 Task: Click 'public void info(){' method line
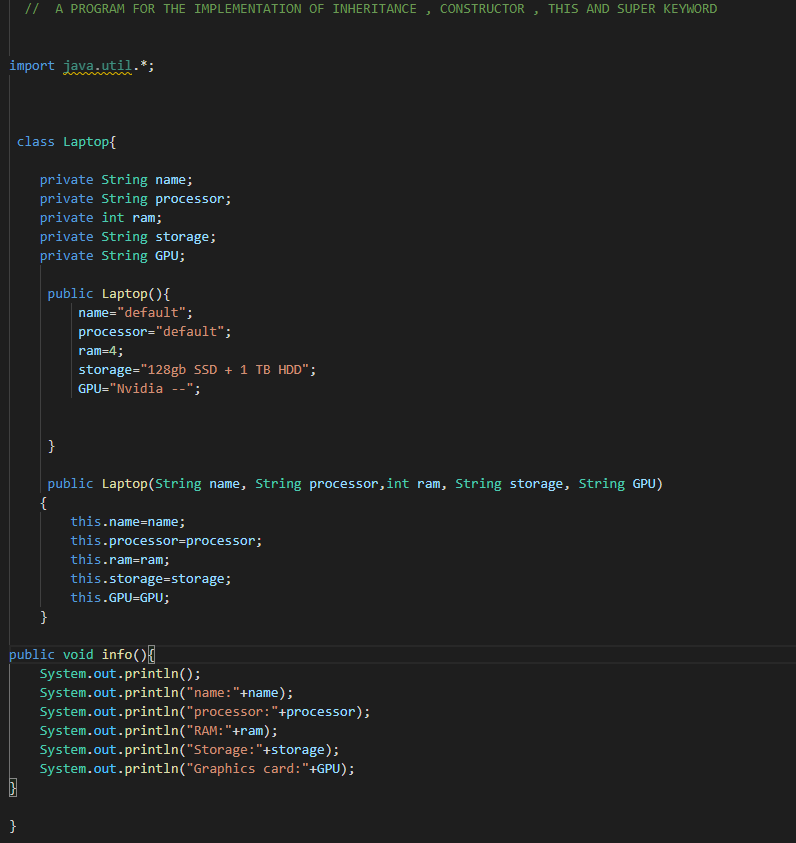click(82, 655)
